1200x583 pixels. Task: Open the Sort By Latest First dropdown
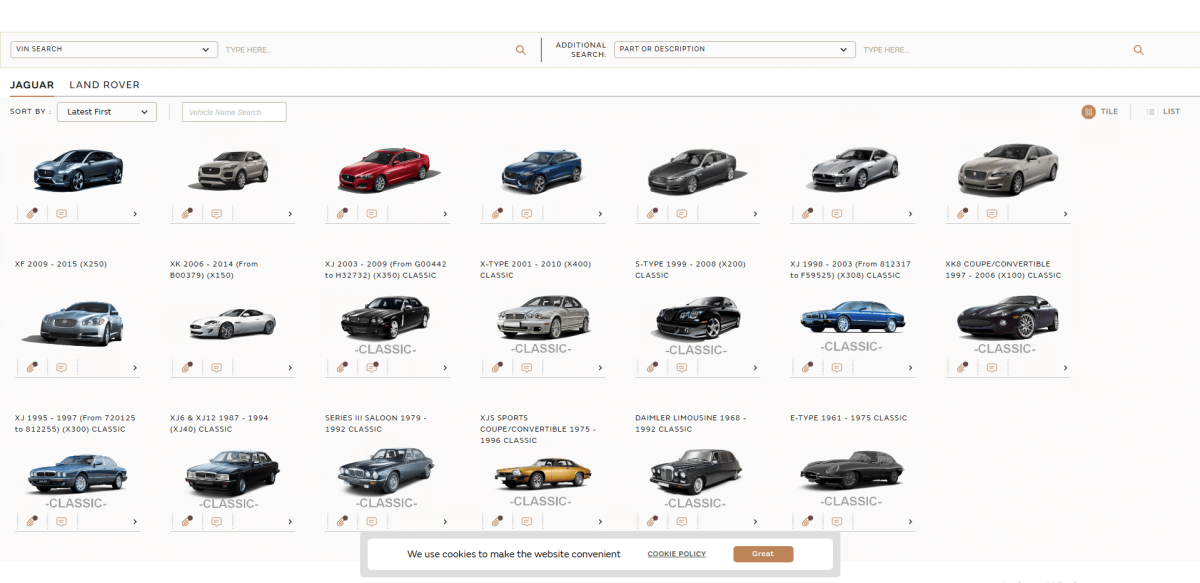[107, 112]
